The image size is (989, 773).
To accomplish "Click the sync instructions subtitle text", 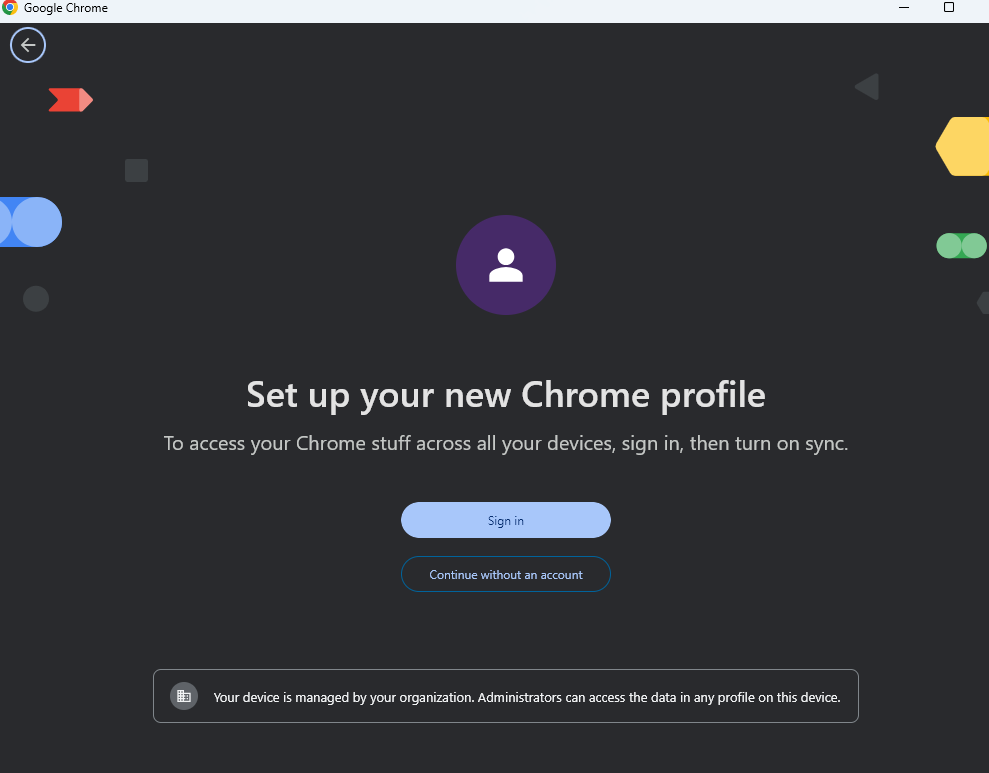I will tap(506, 443).
